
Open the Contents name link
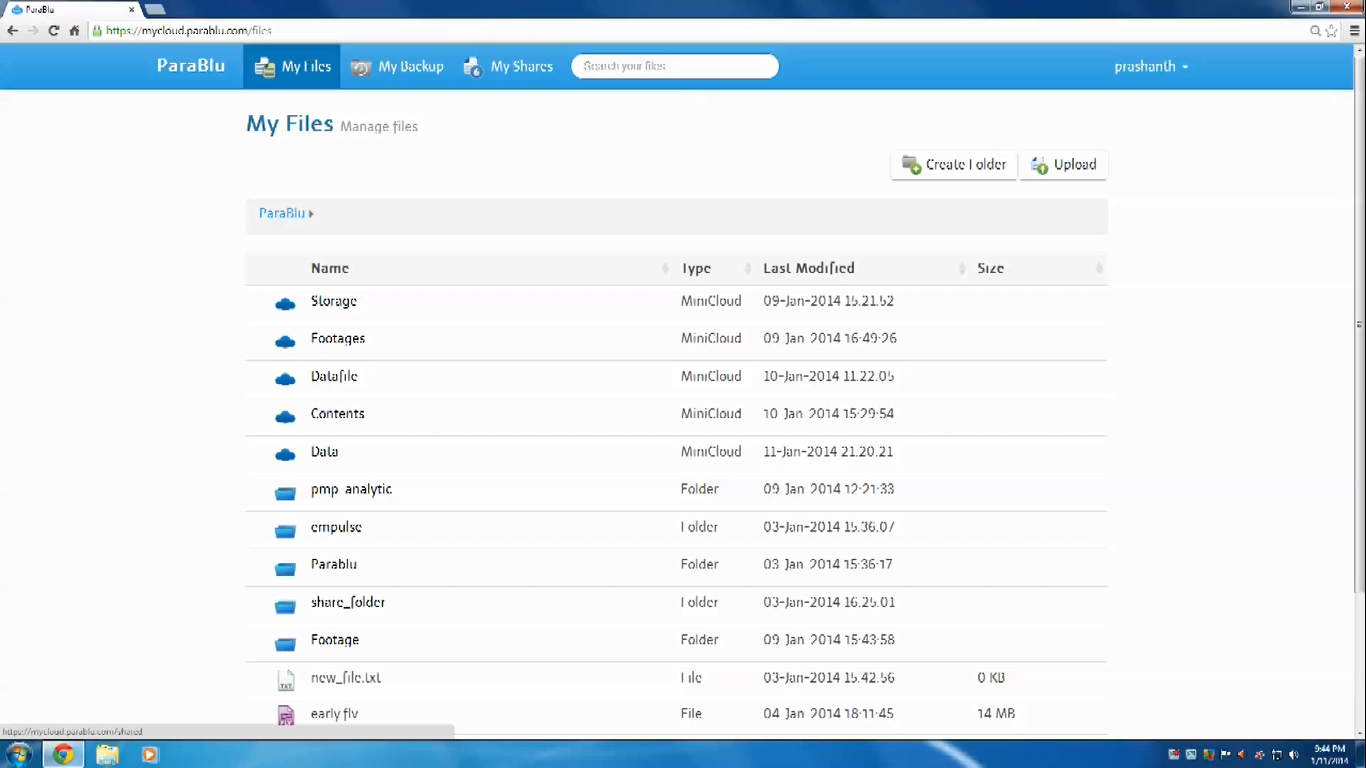tap(338, 414)
